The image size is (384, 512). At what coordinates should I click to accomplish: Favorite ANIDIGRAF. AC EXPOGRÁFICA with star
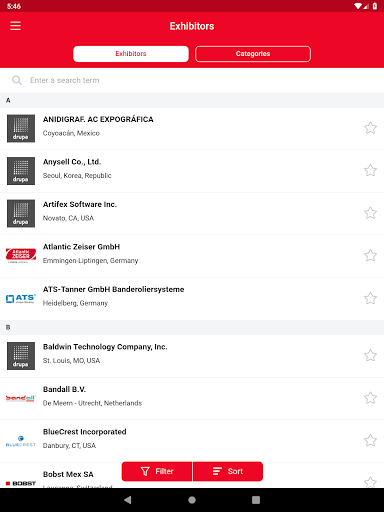coord(370,128)
